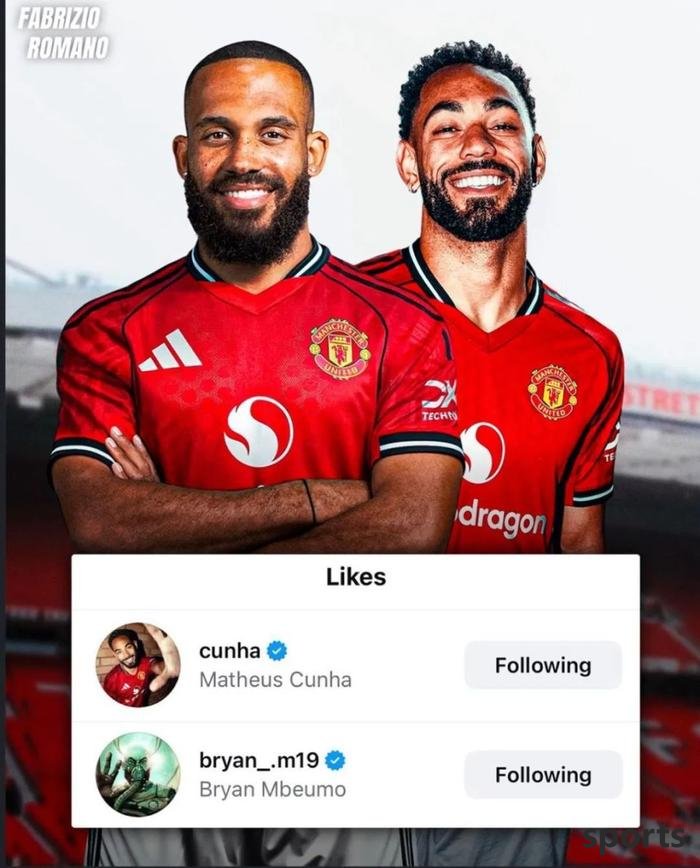Viewport: 700px width, 868px height.
Task: Click the verified badge next to cunha
Action: 277,650
